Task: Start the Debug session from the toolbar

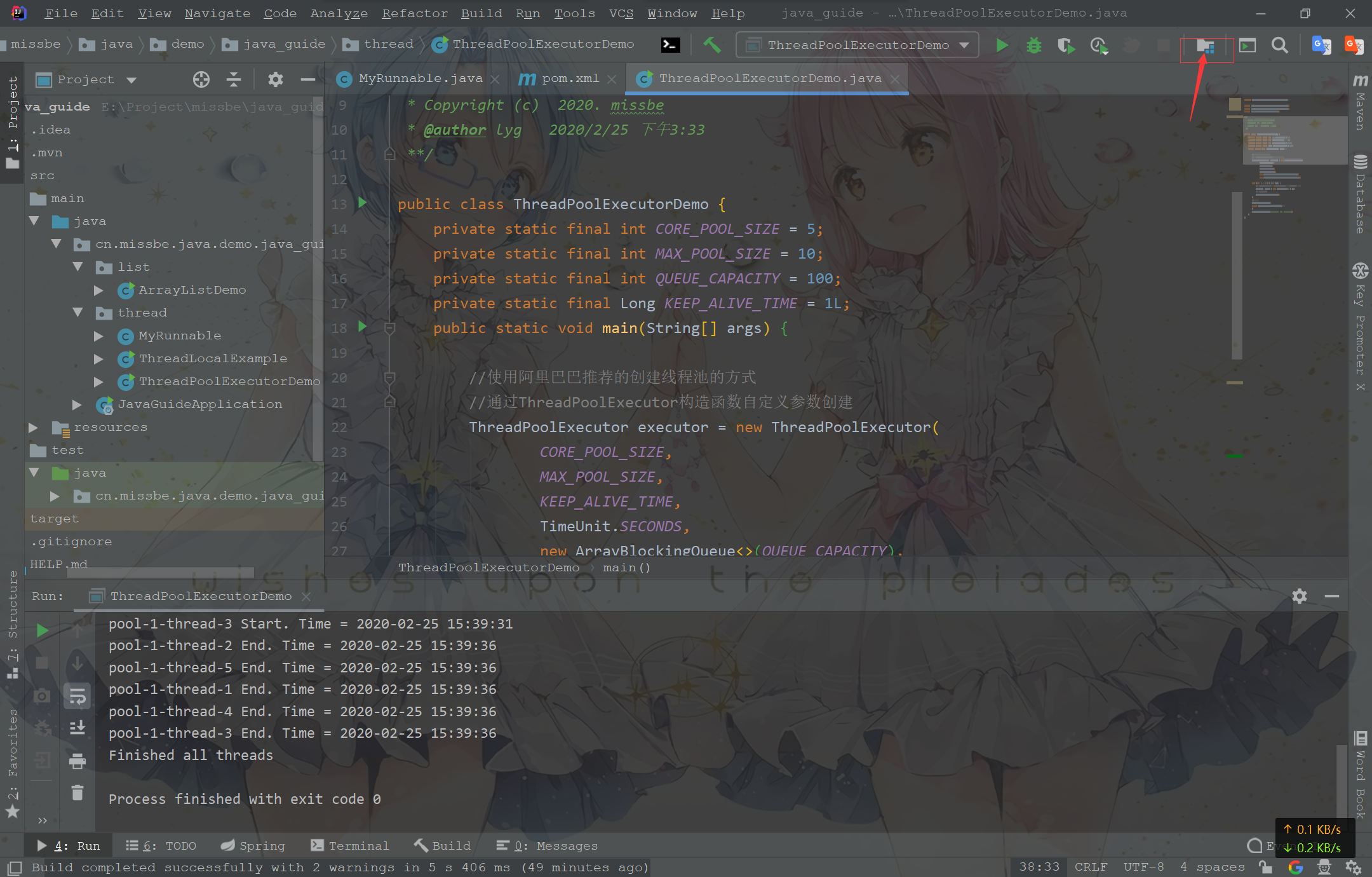Action: [x=1033, y=45]
